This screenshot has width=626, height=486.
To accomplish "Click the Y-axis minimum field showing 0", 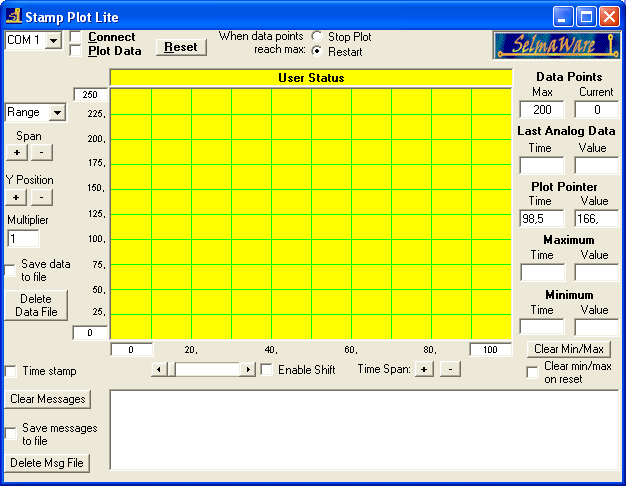I will [x=90, y=333].
